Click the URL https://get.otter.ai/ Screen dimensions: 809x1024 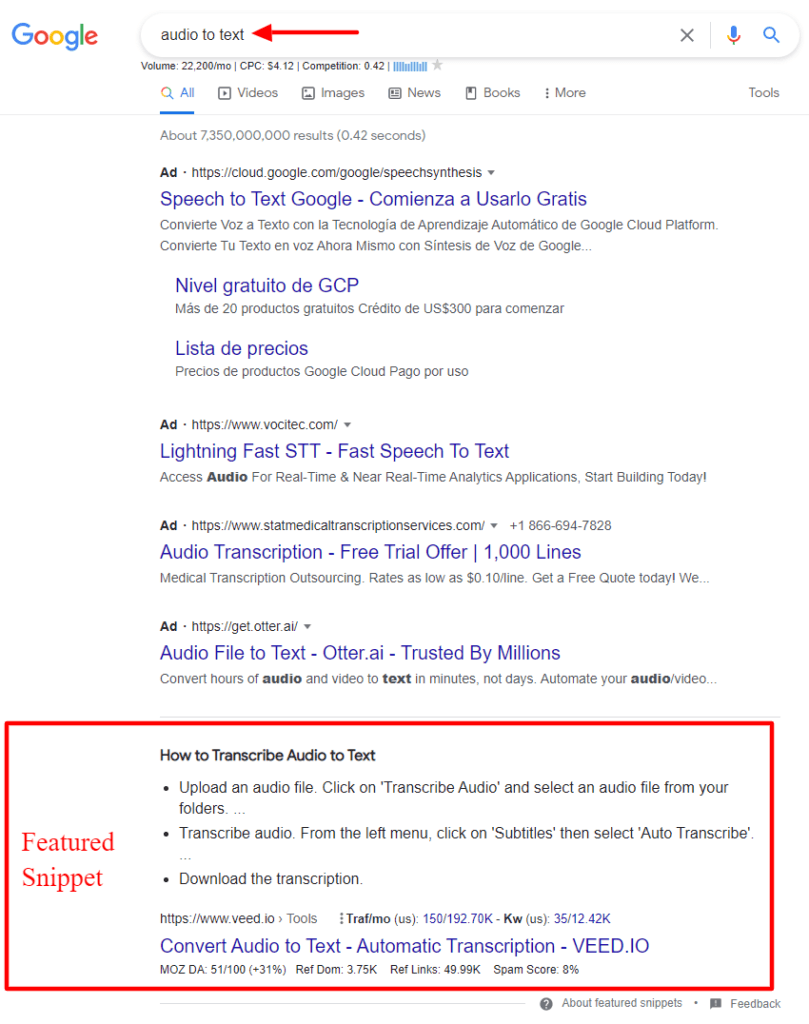(x=245, y=626)
